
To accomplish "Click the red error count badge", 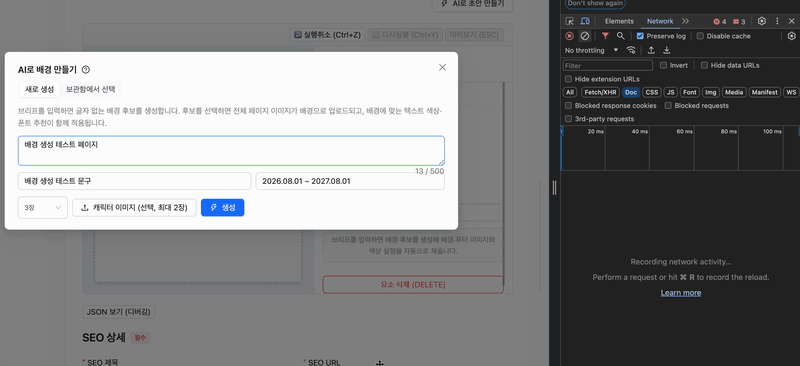I will coord(719,21).
